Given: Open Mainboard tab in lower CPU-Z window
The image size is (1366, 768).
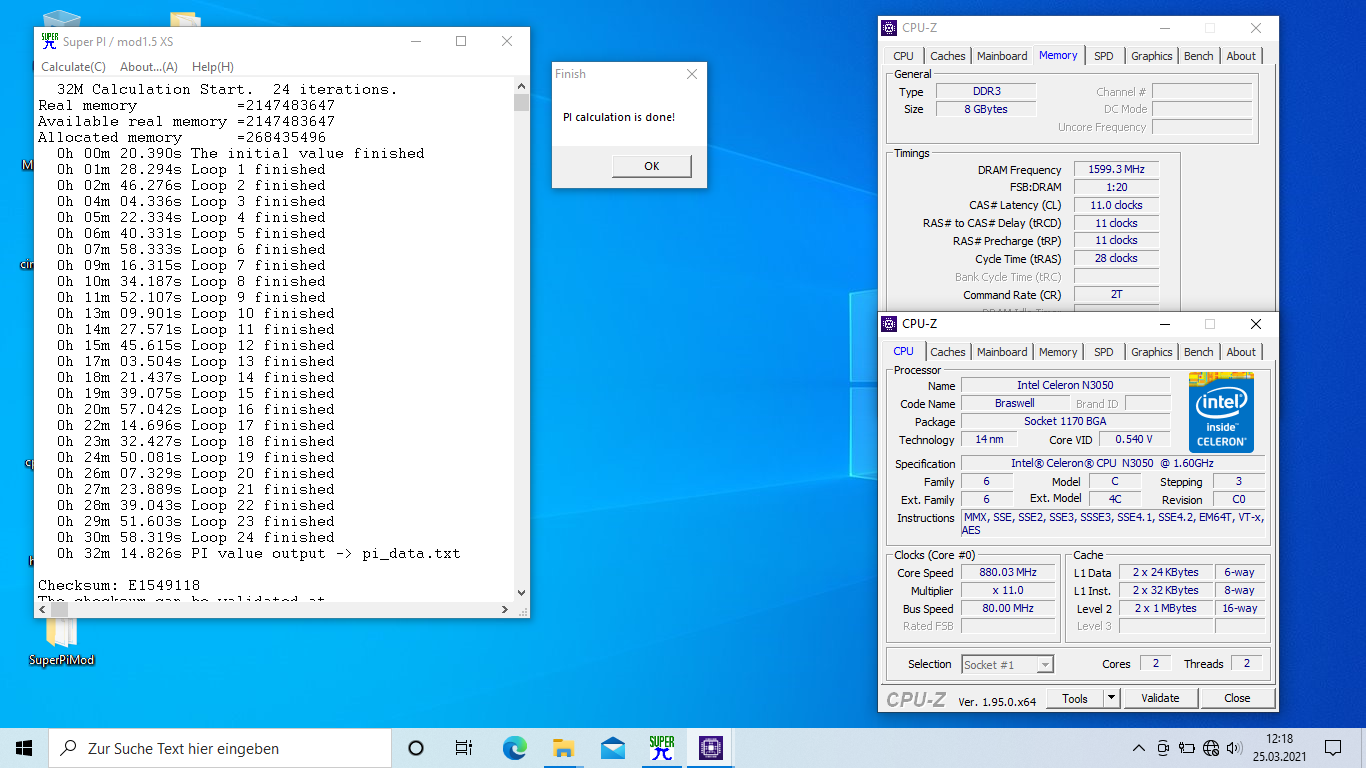Looking at the screenshot, I should (x=1002, y=352).
